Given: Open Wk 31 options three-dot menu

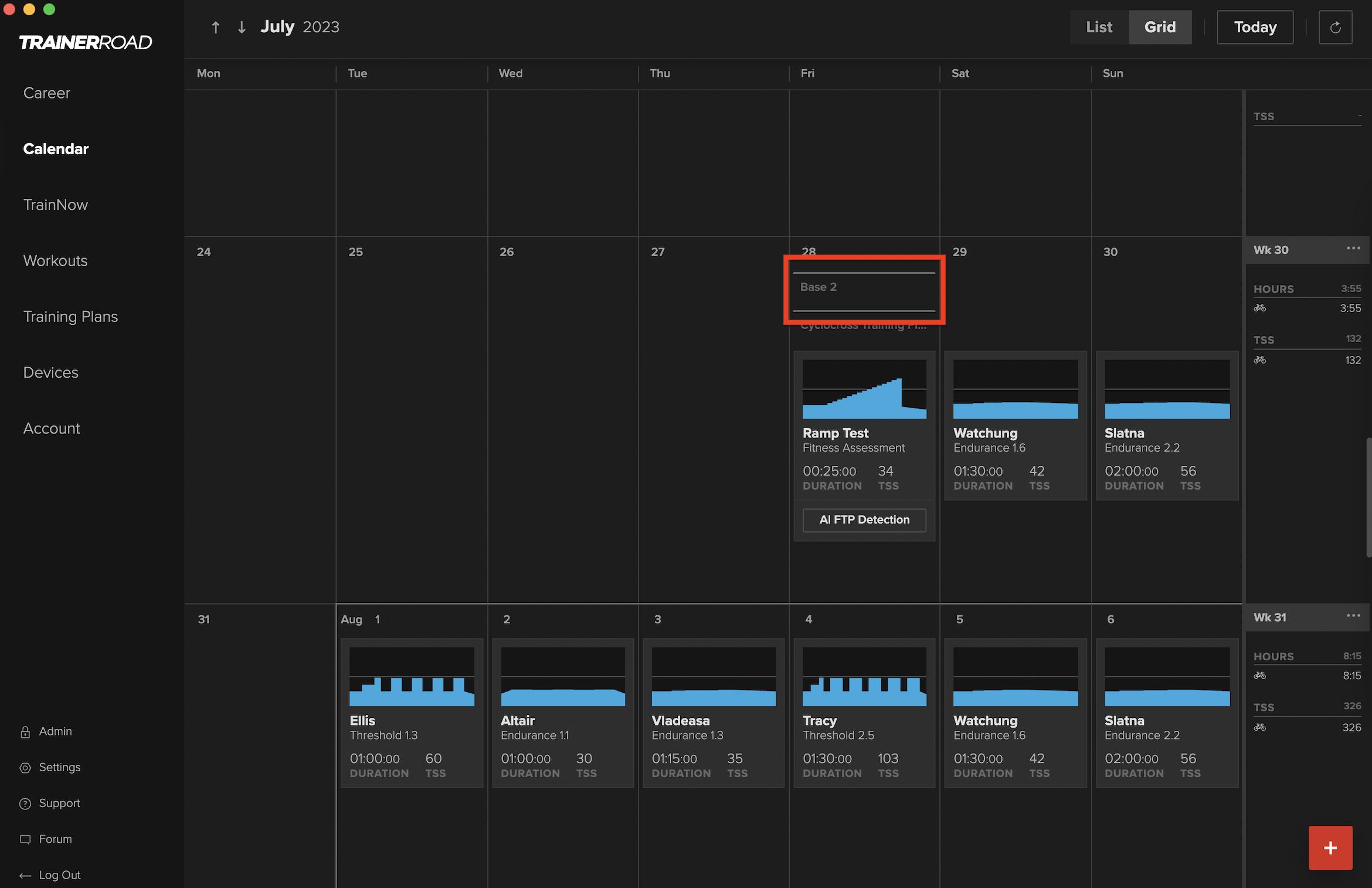Looking at the screenshot, I should [x=1353, y=616].
